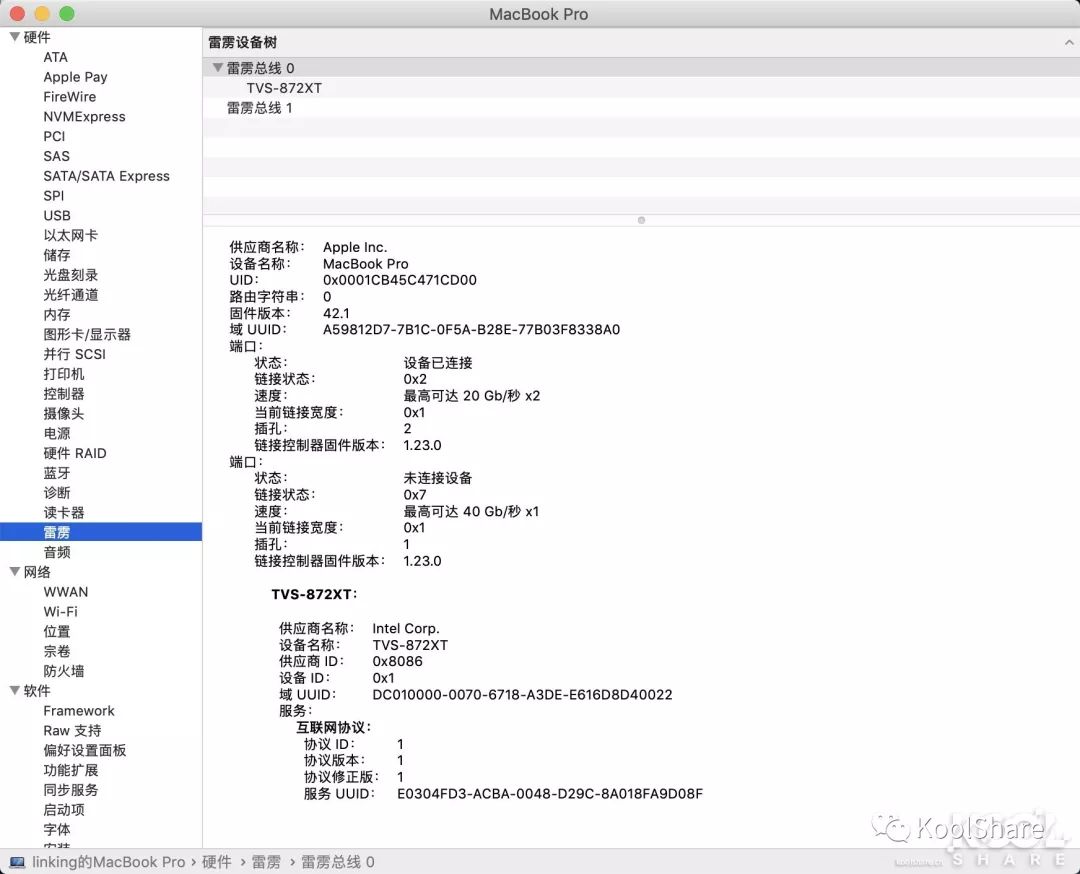The height and width of the screenshot is (874, 1080).
Task: Open 偏好设置面板 item
Action: click(x=85, y=751)
